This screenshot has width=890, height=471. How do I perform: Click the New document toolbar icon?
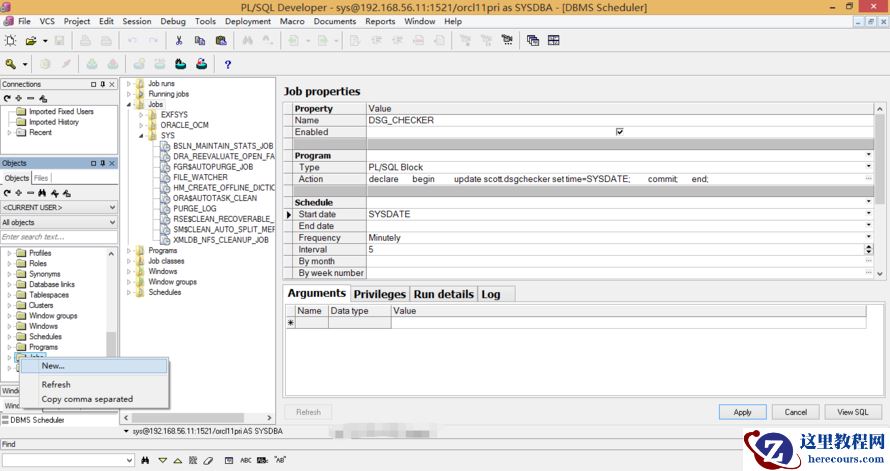tap(10, 40)
